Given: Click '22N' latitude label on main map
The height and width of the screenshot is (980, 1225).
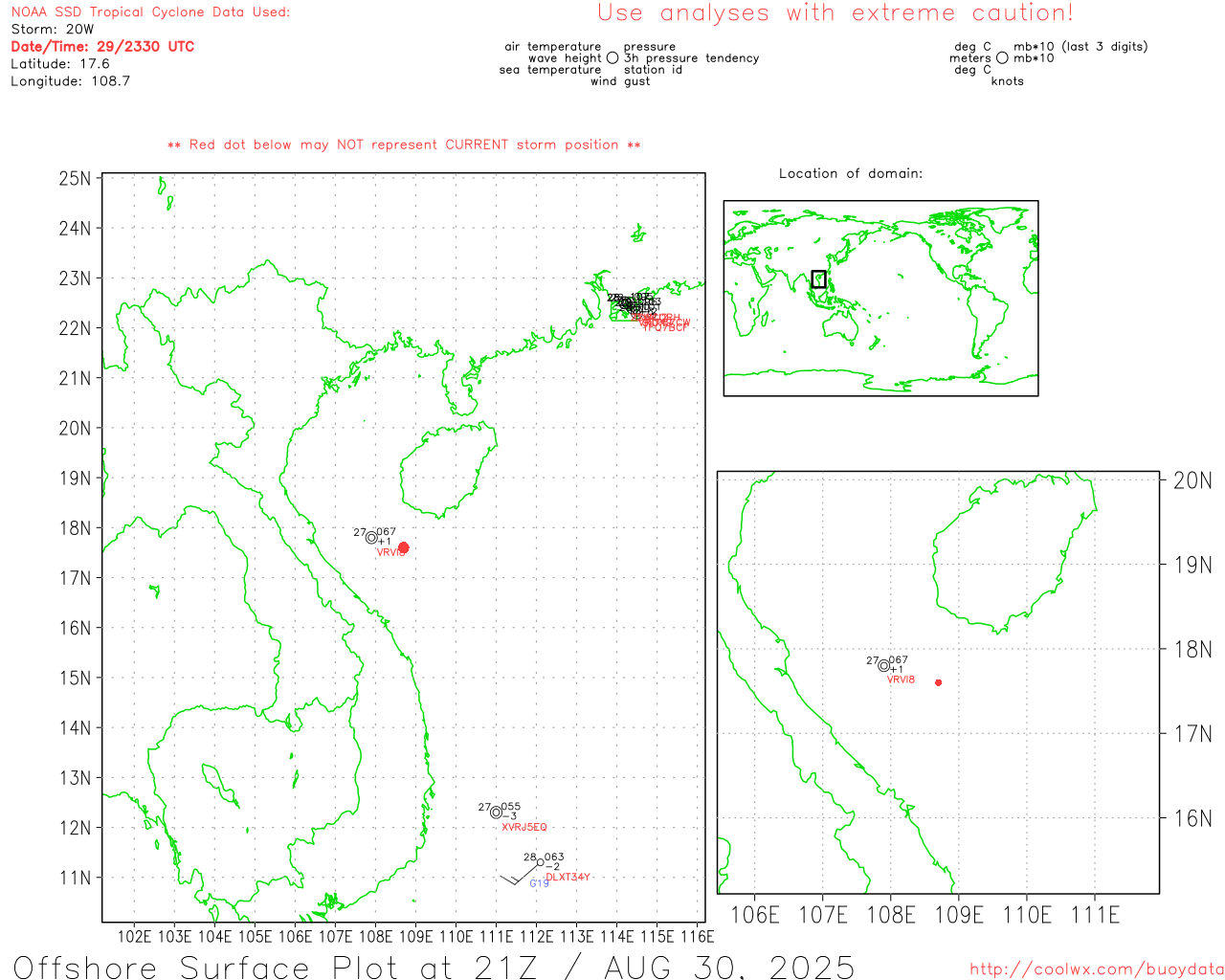Looking at the screenshot, I should pyautogui.click(x=75, y=328).
